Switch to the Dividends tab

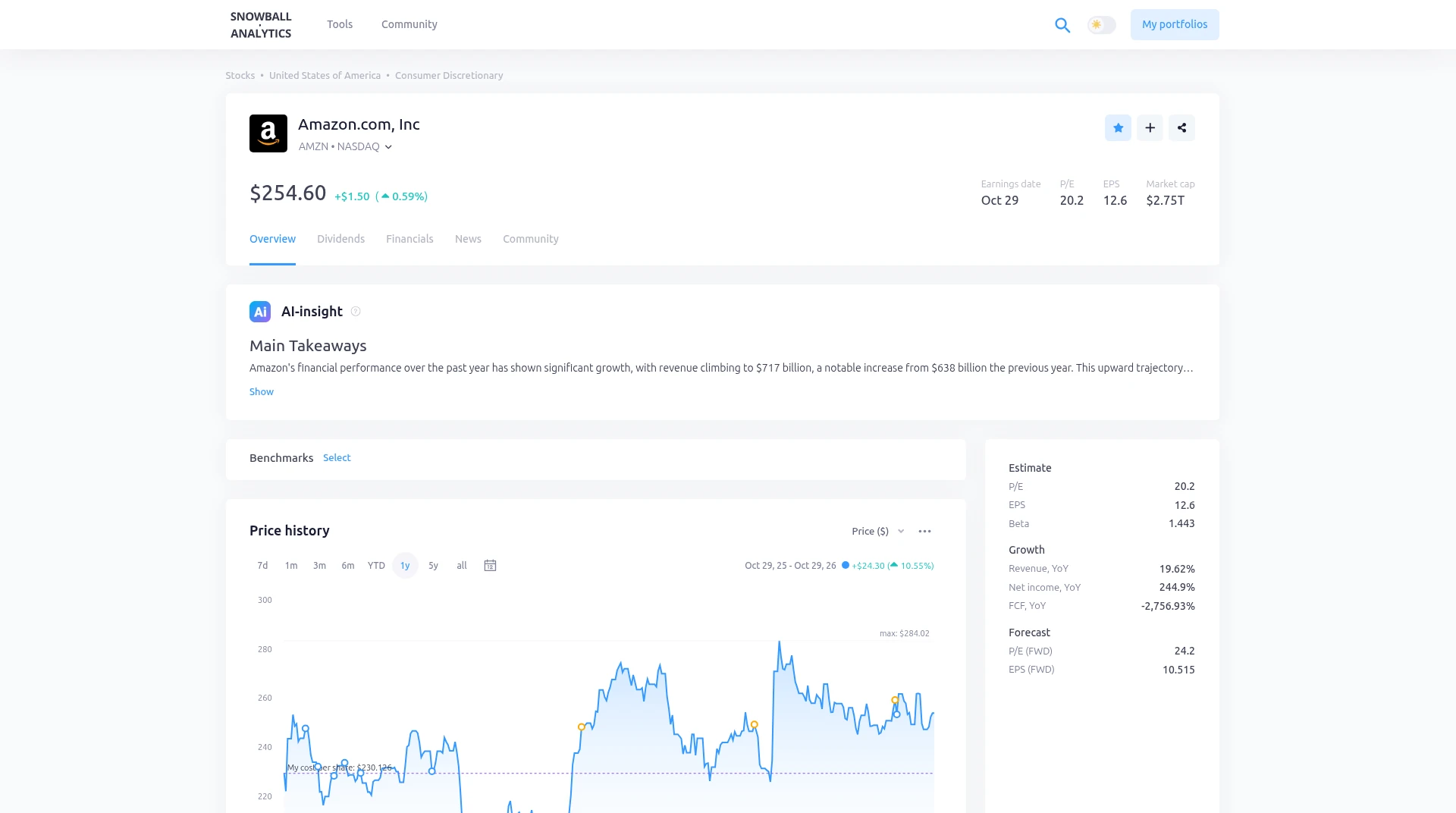point(340,239)
